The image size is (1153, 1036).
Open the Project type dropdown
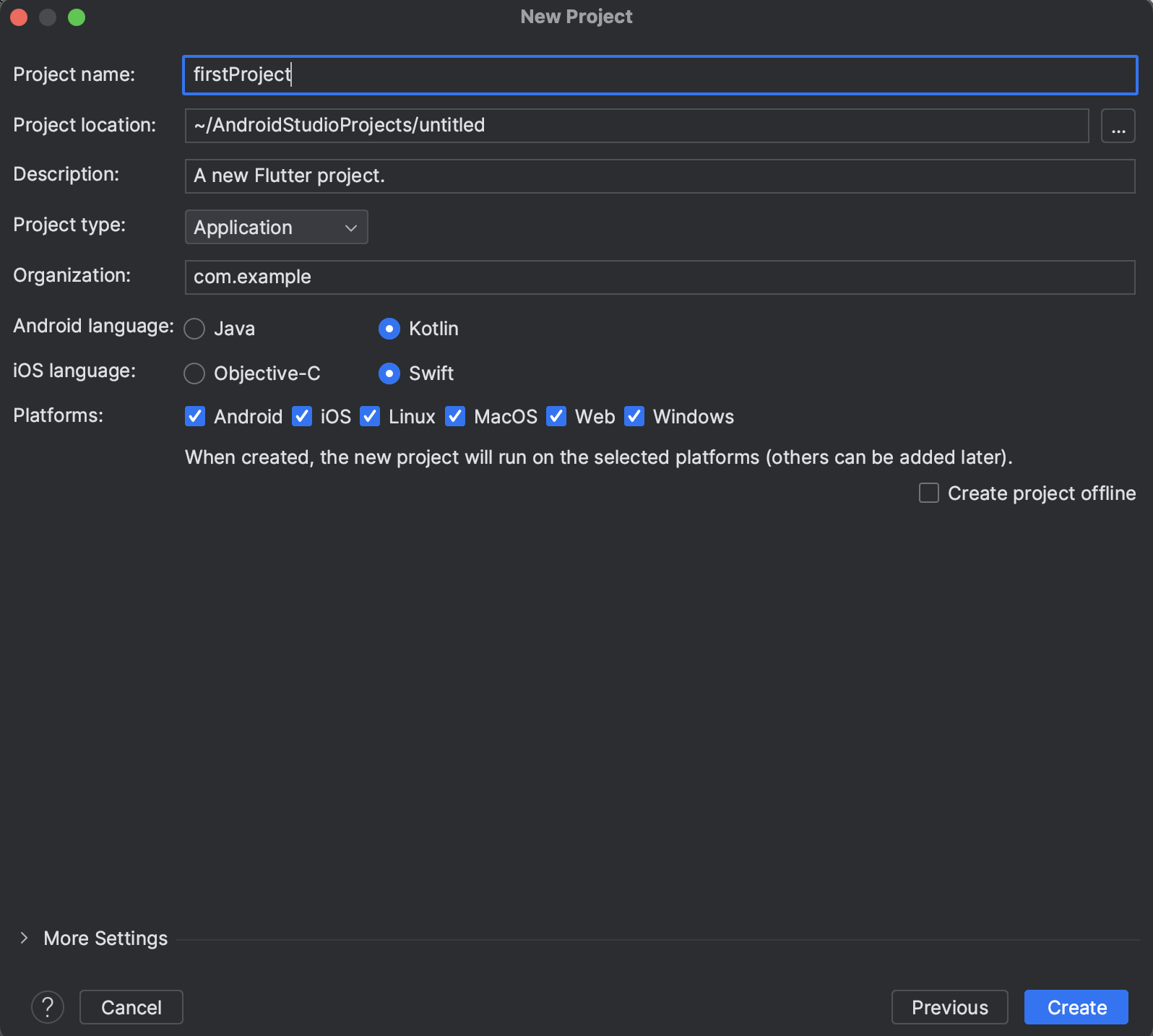[276, 228]
